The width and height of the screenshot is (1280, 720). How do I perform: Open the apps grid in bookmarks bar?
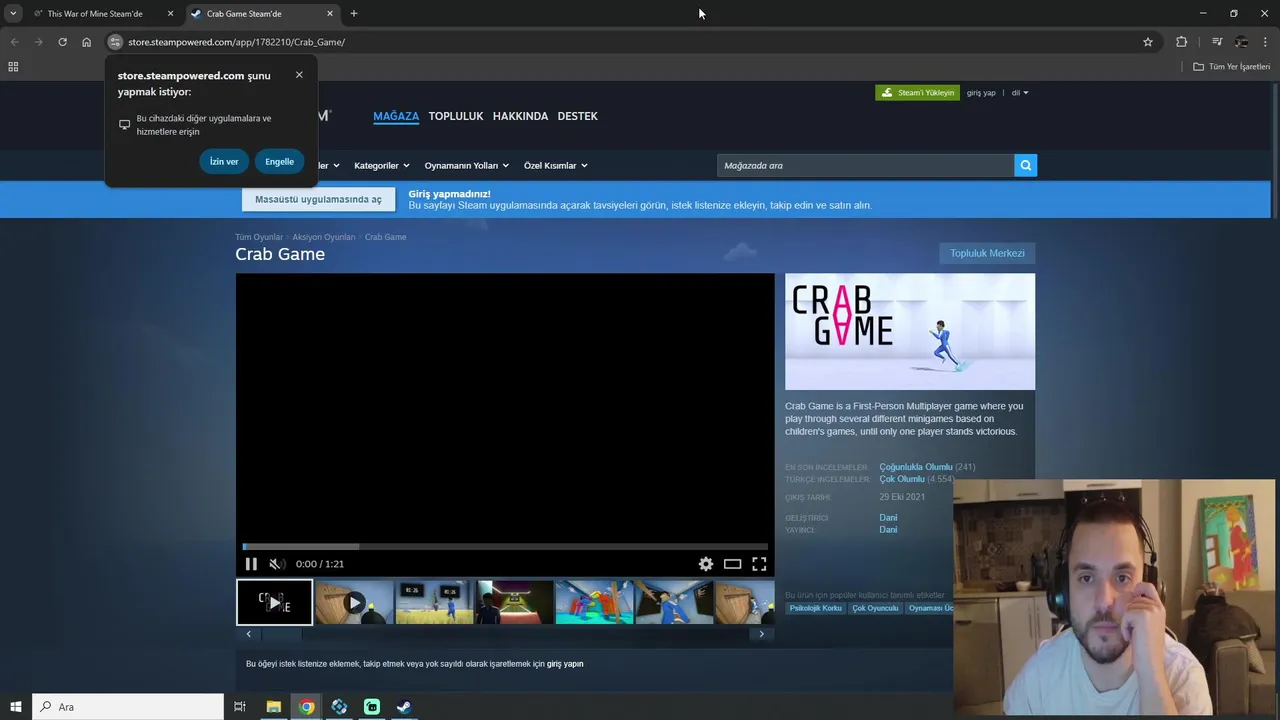[13, 67]
